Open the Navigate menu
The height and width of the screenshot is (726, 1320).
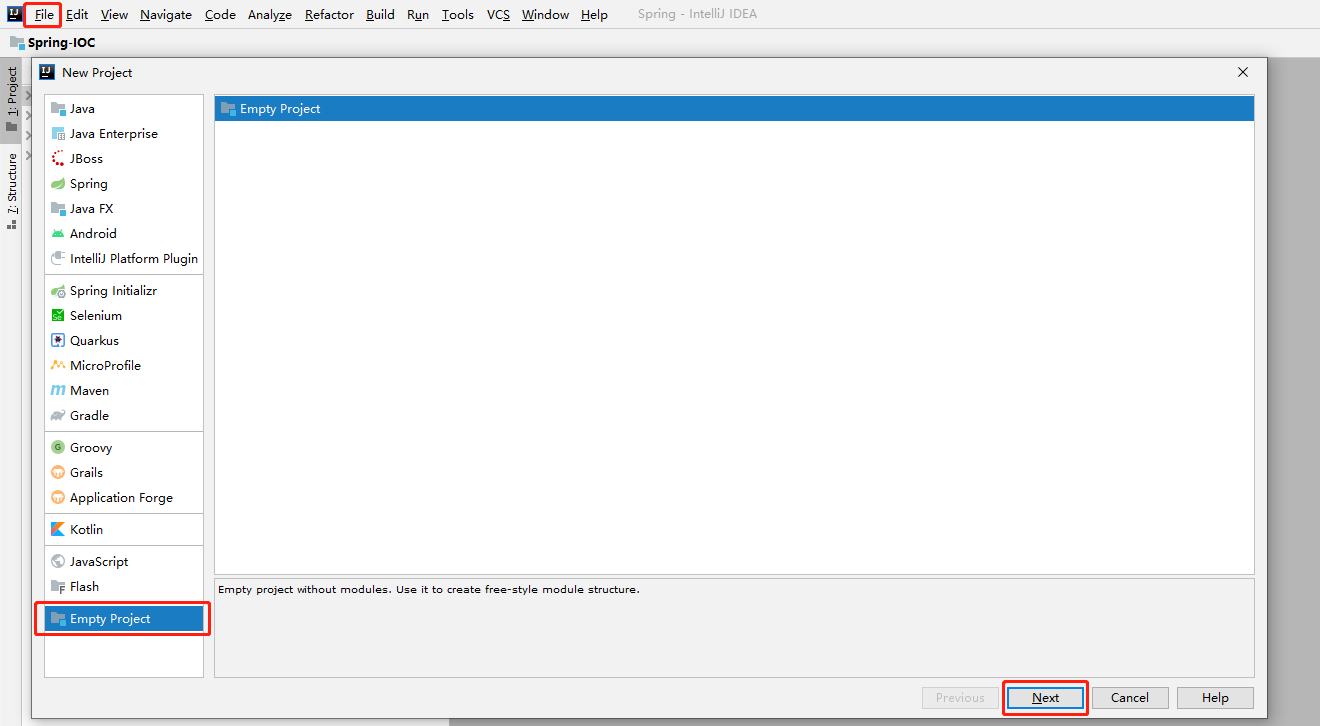(166, 15)
